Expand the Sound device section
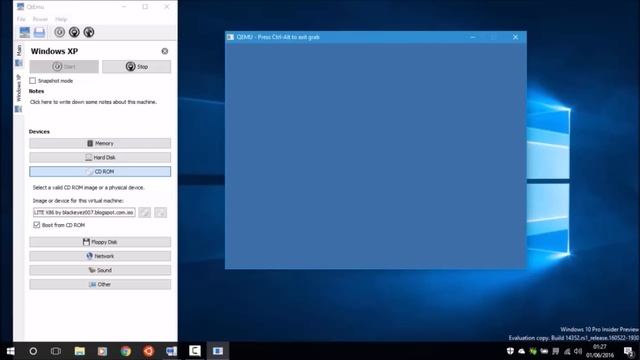This screenshot has width=640, height=360. [100, 270]
